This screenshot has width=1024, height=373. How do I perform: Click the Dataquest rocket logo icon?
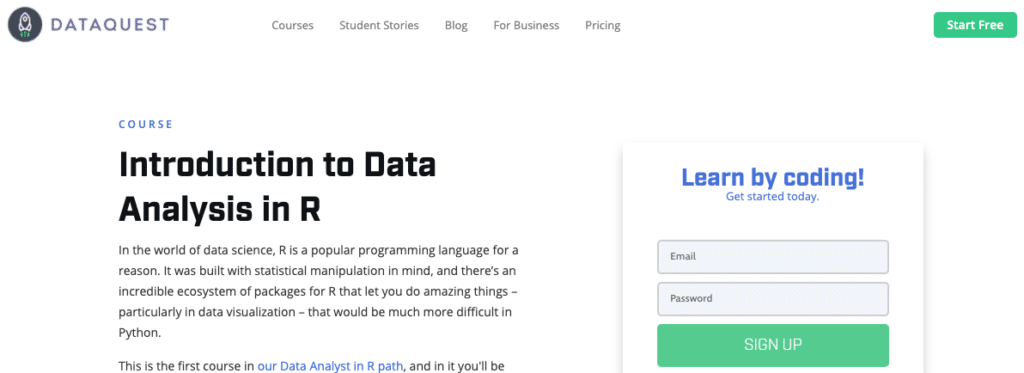pyautogui.click(x=25, y=25)
